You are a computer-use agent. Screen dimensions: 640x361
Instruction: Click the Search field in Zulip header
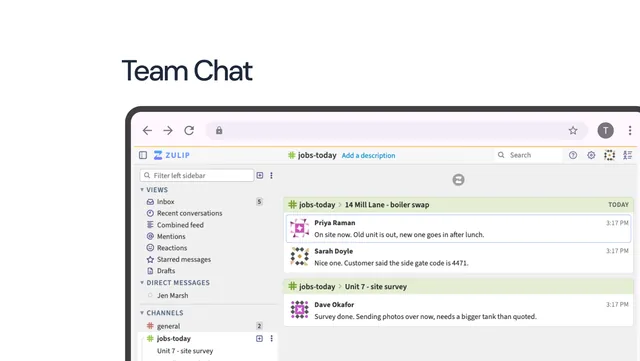(x=528, y=155)
